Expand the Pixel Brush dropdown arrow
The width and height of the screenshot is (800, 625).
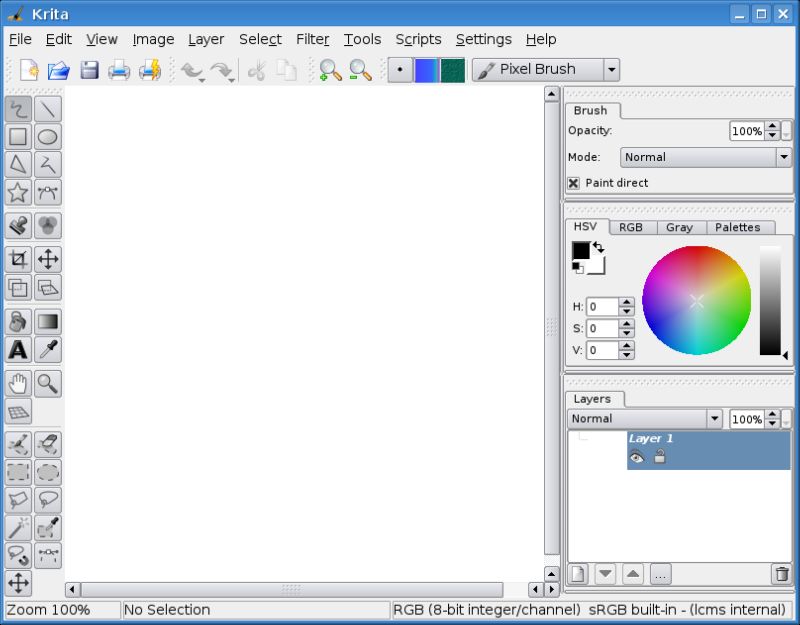pyautogui.click(x=611, y=70)
